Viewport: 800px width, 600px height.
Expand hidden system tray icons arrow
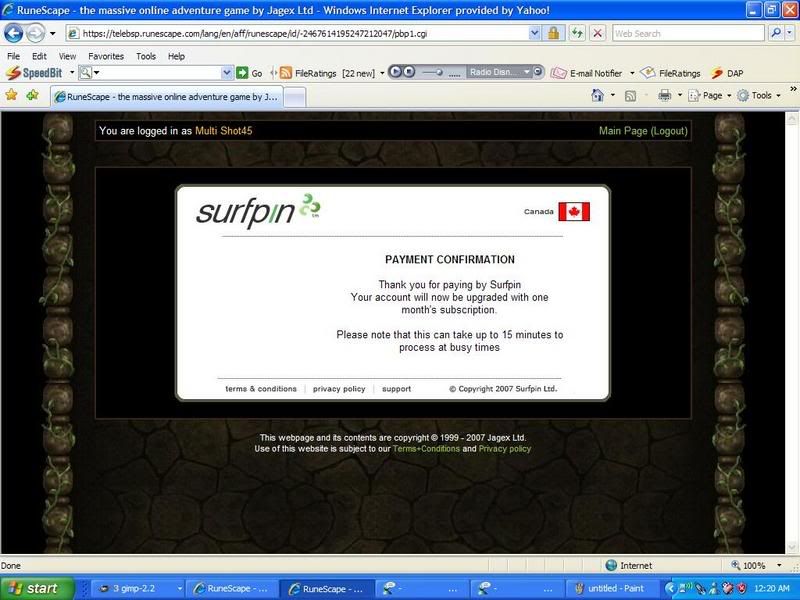[670, 588]
